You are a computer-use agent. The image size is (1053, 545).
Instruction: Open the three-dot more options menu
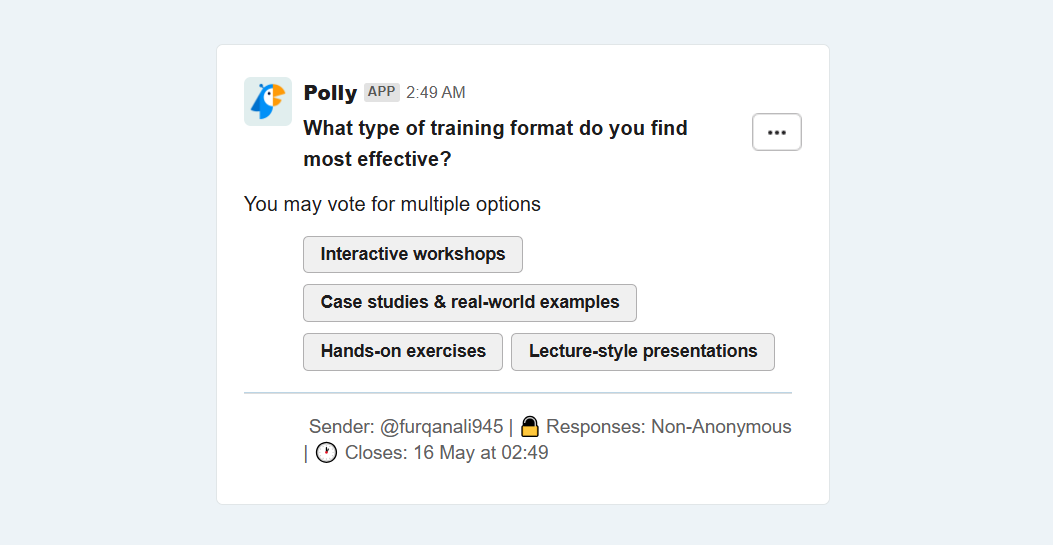[777, 132]
